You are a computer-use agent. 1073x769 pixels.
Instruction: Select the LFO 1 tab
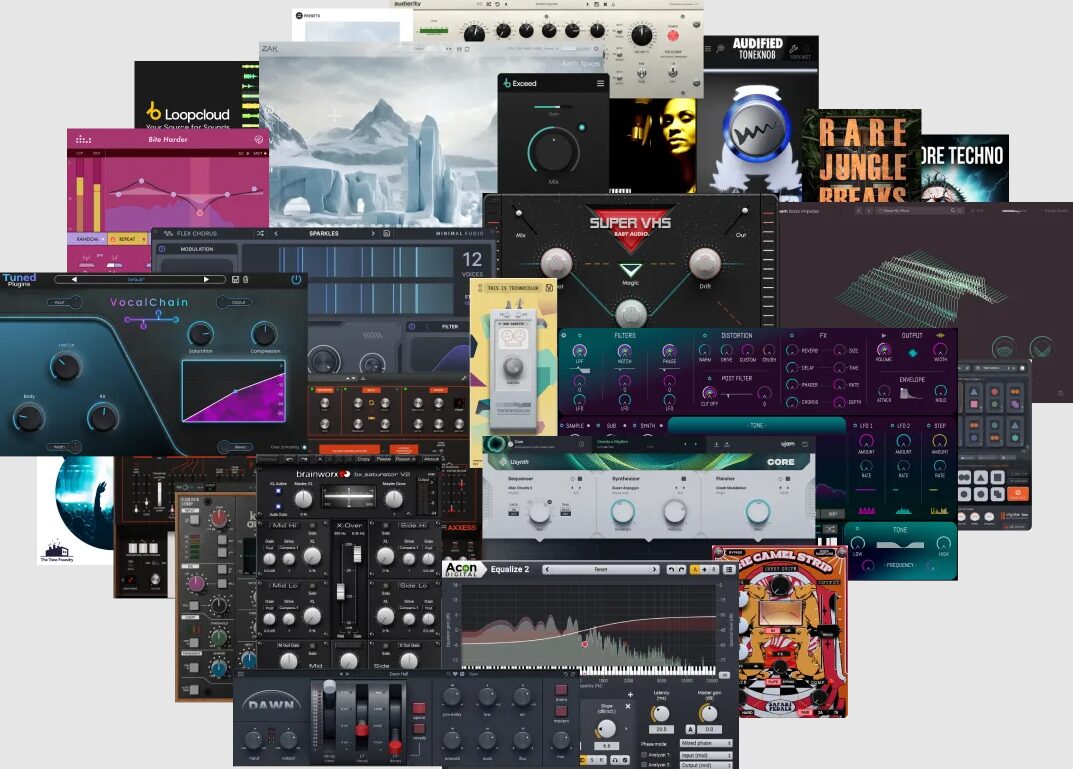[866, 426]
